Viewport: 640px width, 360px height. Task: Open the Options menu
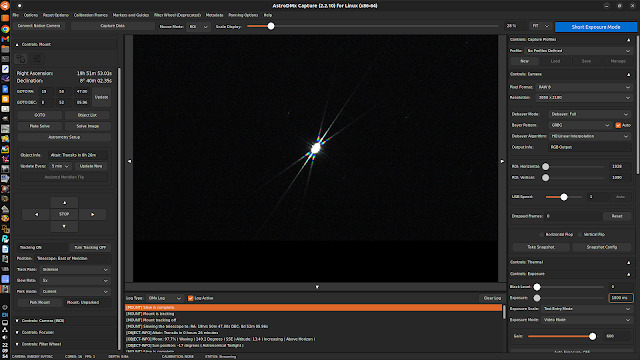(x=31, y=15)
